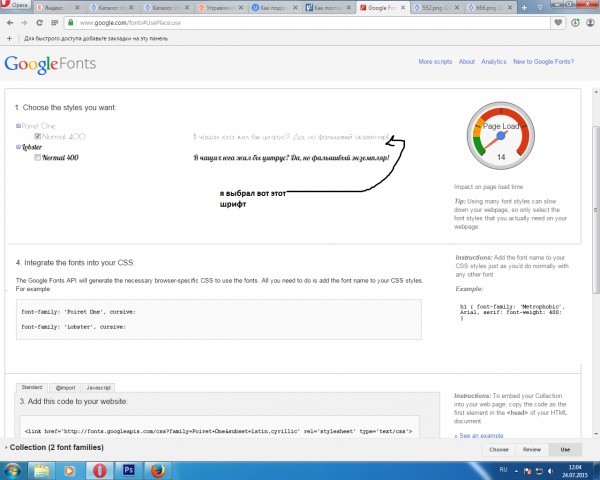
Task: Switch to the Яндекс tab
Action: tap(58, 8)
